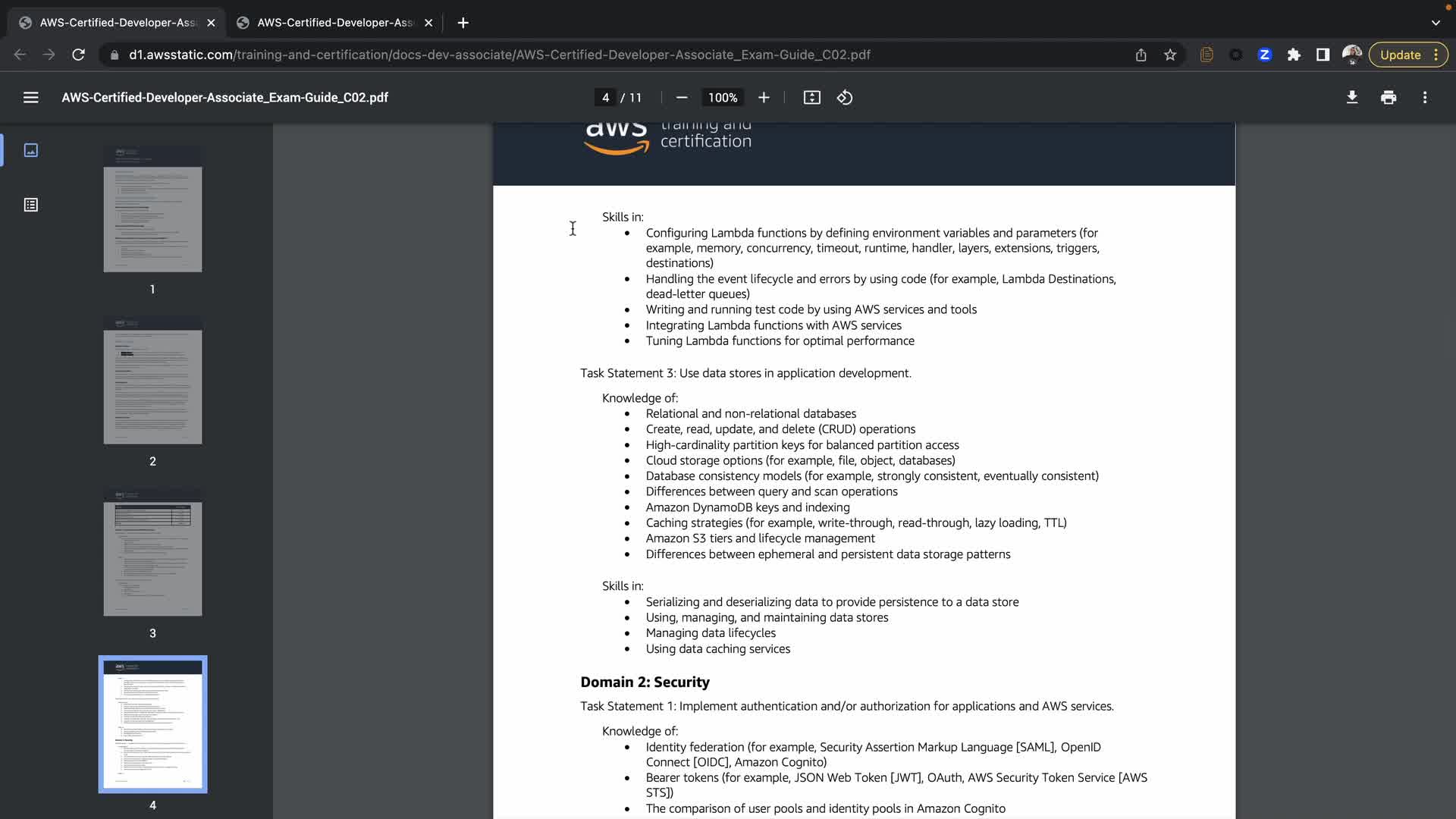Print the PDF document
The width and height of the screenshot is (1456, 819).
click(x=1388, y=98)
